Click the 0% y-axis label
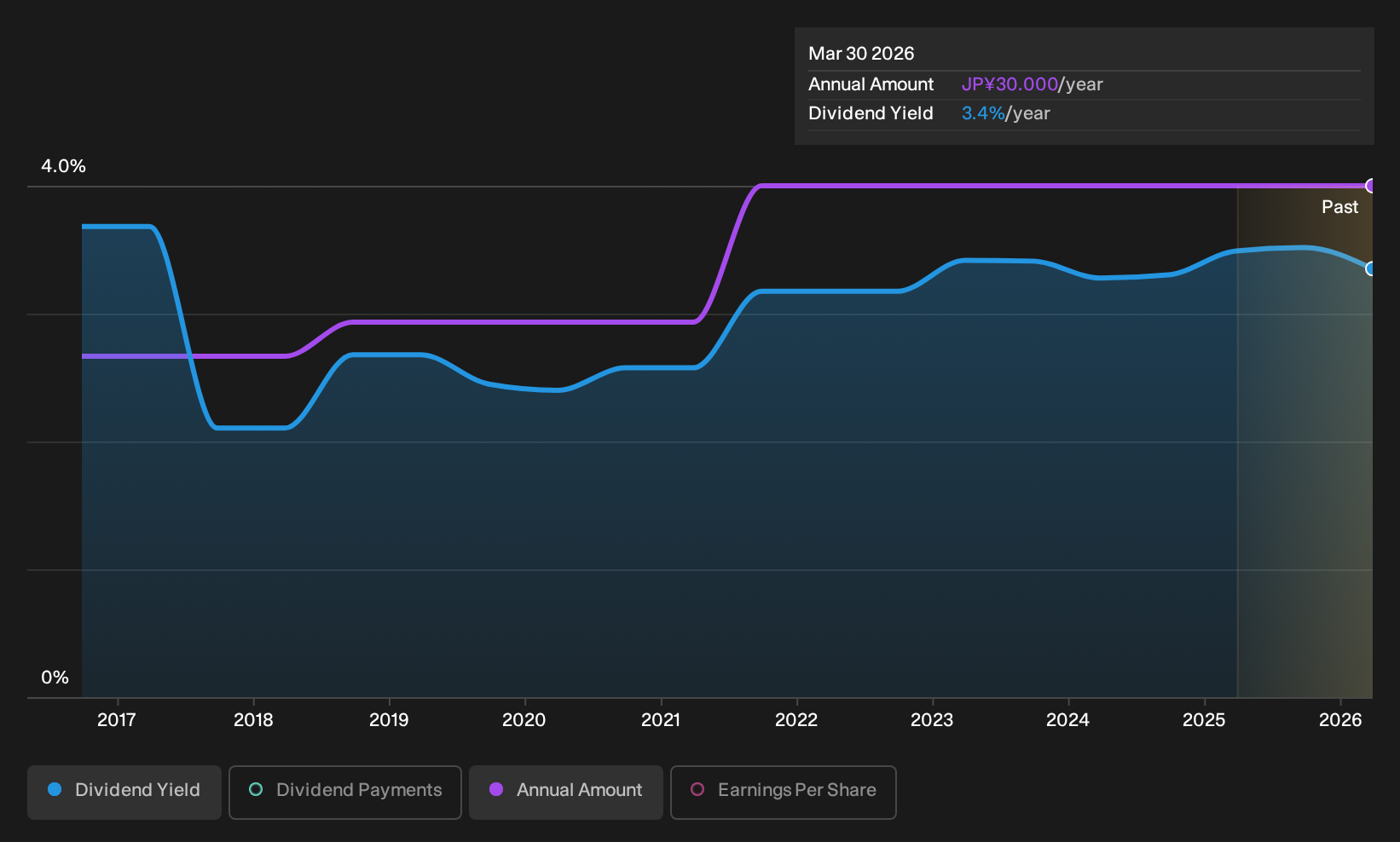Screen dimensions: 1400x842 [55, 678]
